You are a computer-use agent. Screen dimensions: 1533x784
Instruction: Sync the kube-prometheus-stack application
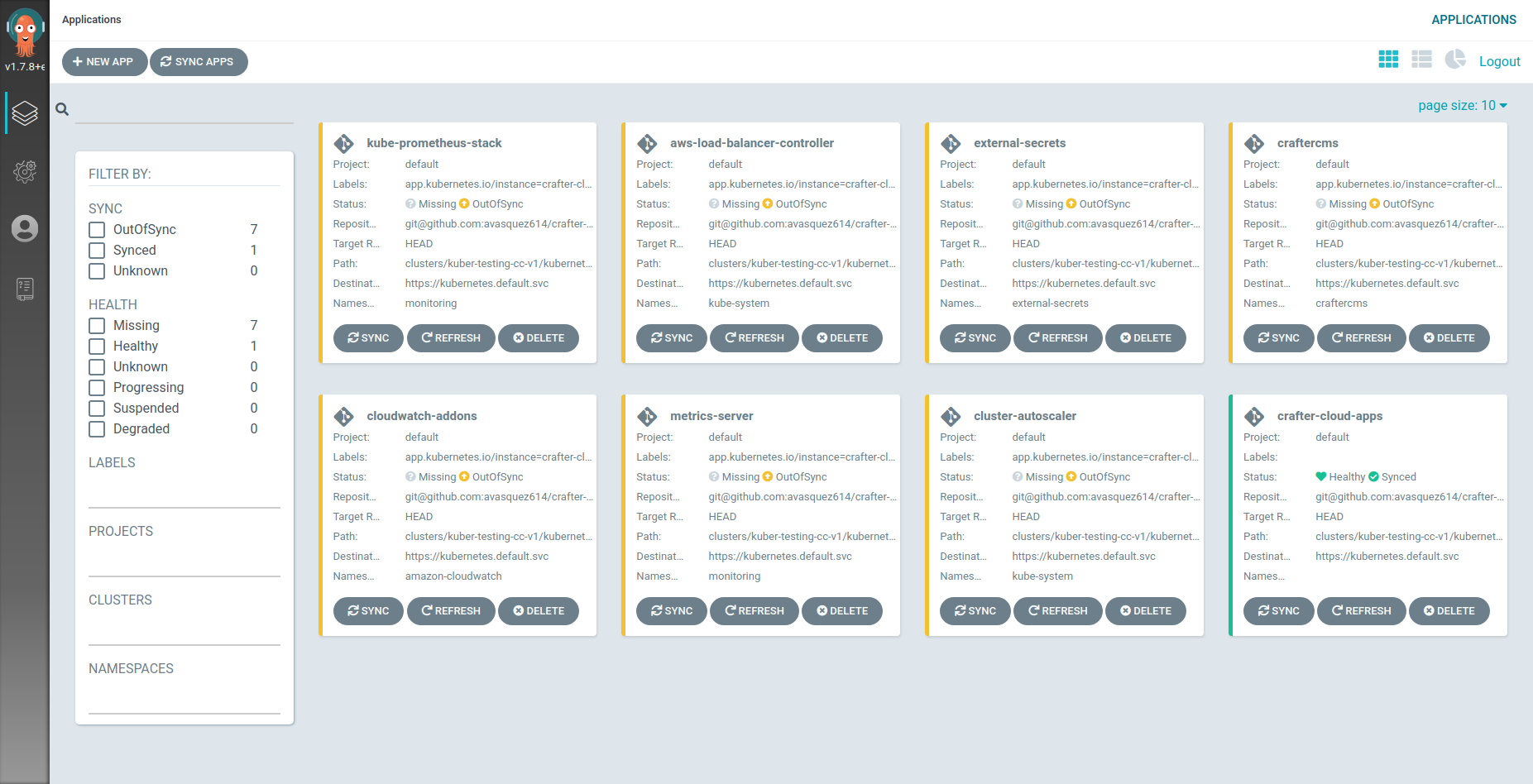click(x=368, y=338)
